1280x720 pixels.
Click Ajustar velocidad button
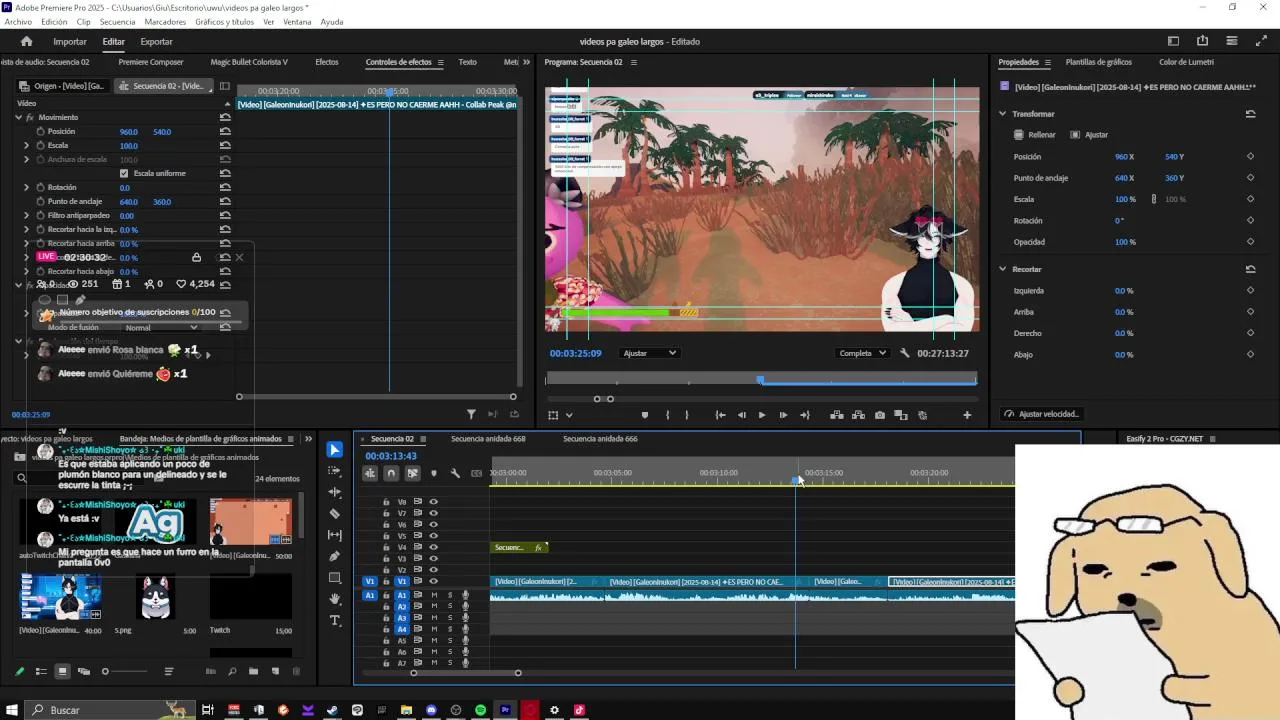point(1043,414)
